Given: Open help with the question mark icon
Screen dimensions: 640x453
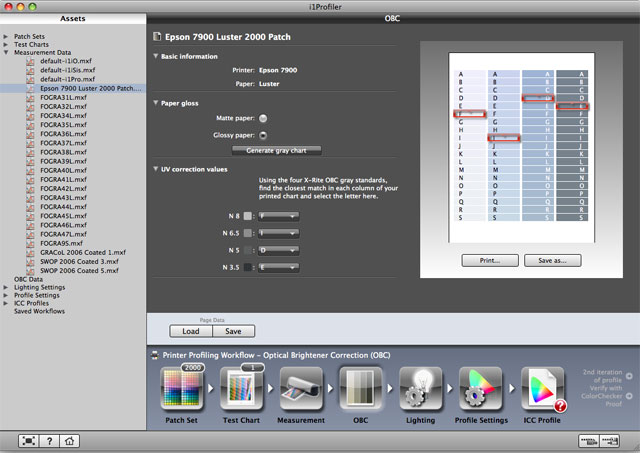Looking at the screenshot, I should pyautogui.click(x=49, y=441).
